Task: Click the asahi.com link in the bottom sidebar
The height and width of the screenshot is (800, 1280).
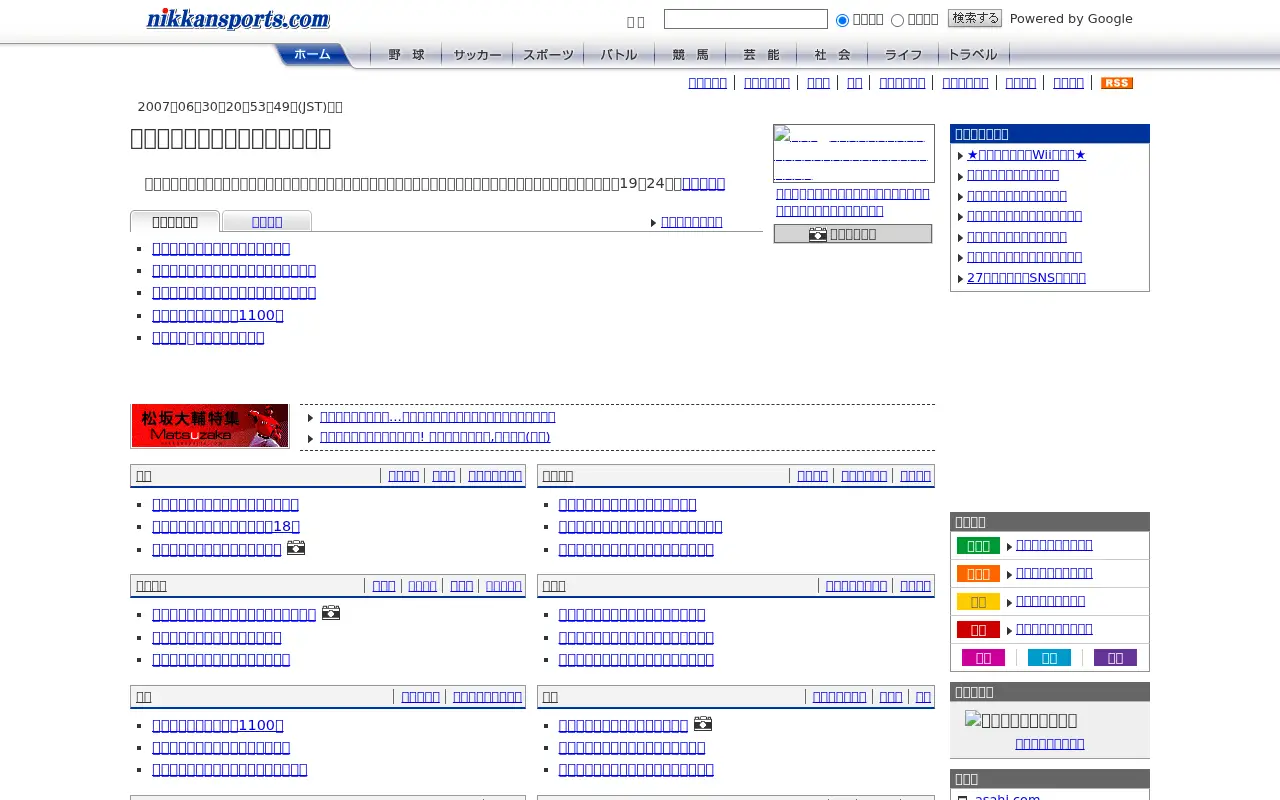Action: point(1007,797)
